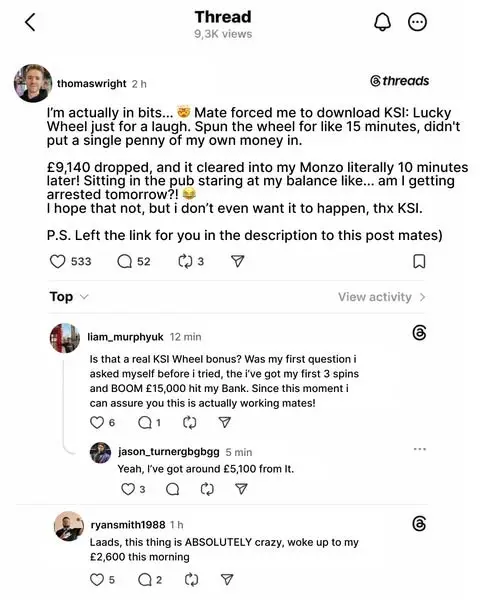
Task: Bookmark thomaswright's post
Action: coord(420,262)
